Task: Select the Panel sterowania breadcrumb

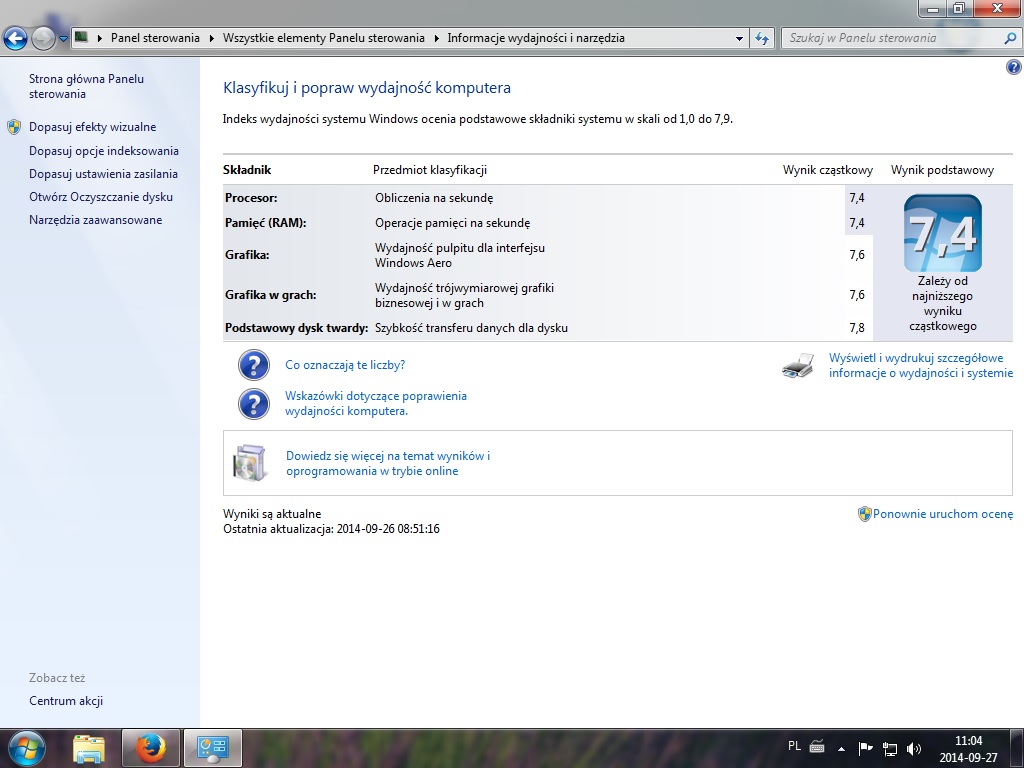Action: [x=155, y=38]
